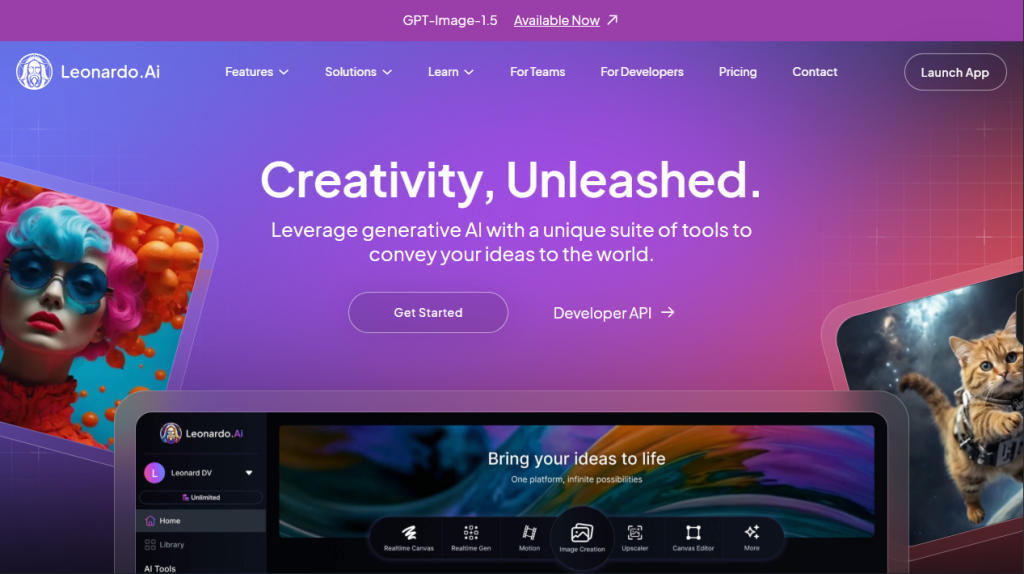Follow the Developer API link
The width and height of the screenshot is (1024, 574).
coord(614,313)
